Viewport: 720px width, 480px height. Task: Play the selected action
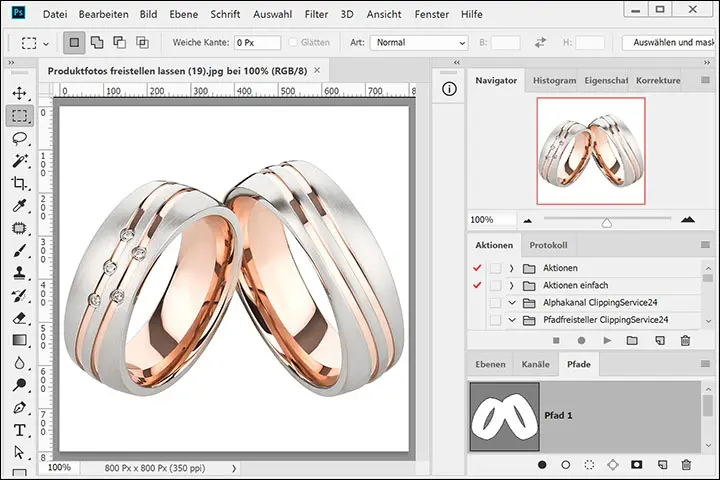607,341
